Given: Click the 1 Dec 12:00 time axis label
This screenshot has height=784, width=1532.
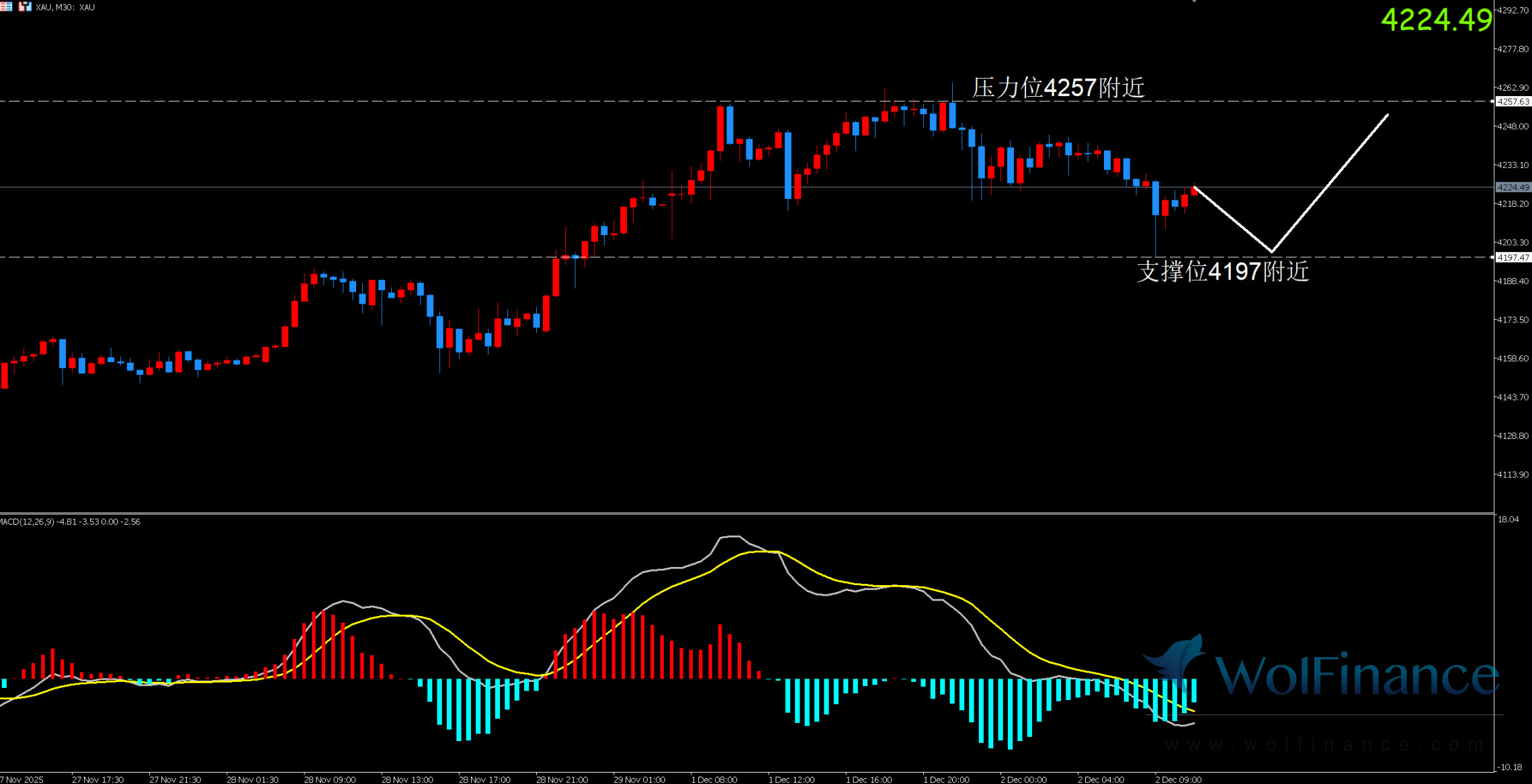Looking at the screenshot, I should [791, 779].
